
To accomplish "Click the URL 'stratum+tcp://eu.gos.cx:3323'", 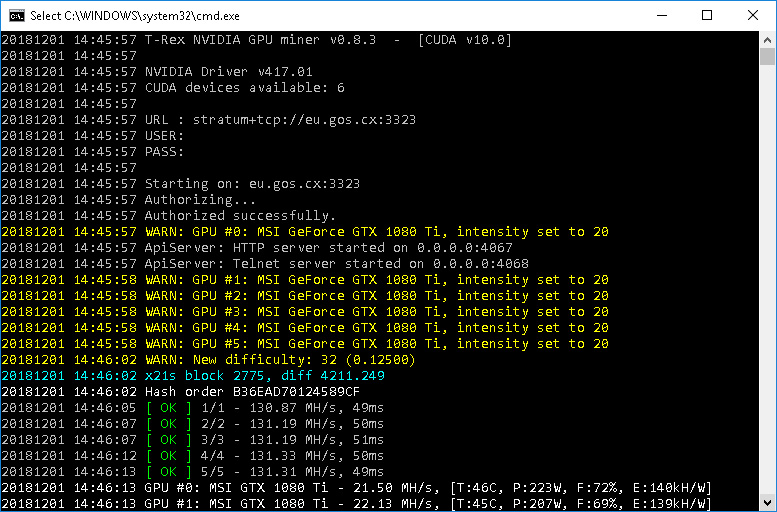I will coord(304,120).
